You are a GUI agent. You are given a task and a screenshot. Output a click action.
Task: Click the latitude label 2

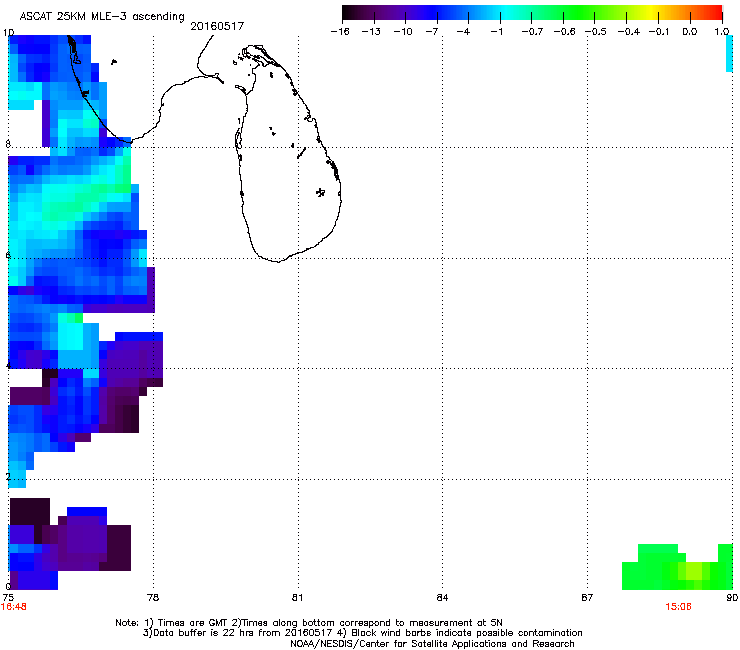8,476
